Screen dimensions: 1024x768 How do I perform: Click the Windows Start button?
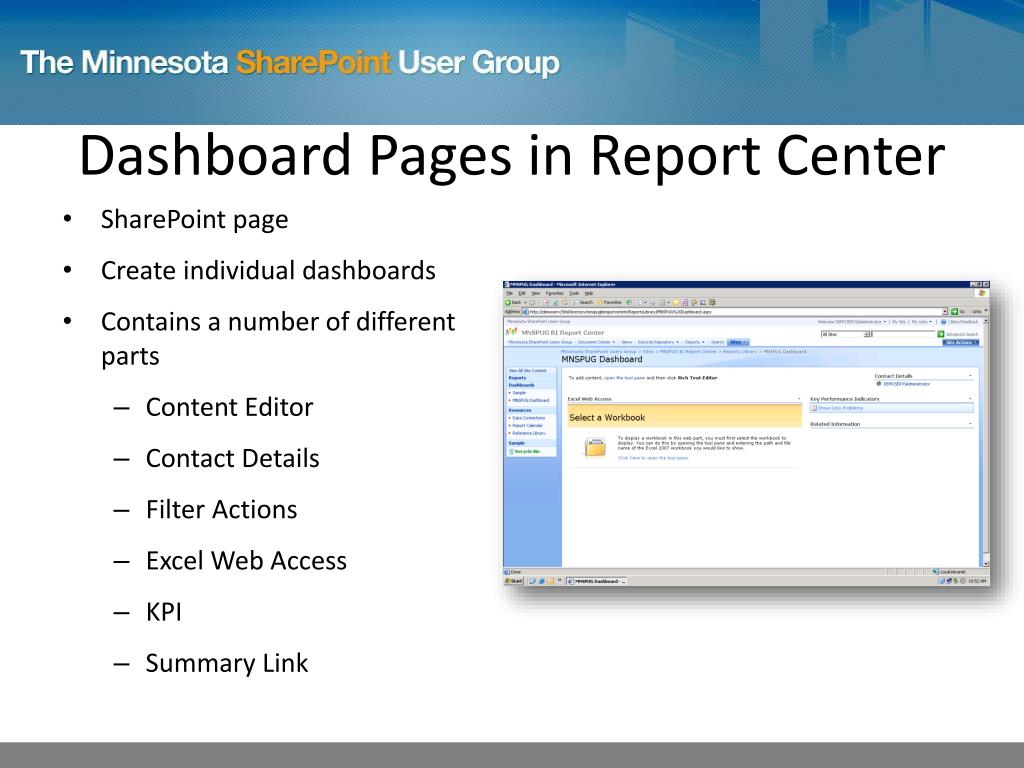click(514, 581)
